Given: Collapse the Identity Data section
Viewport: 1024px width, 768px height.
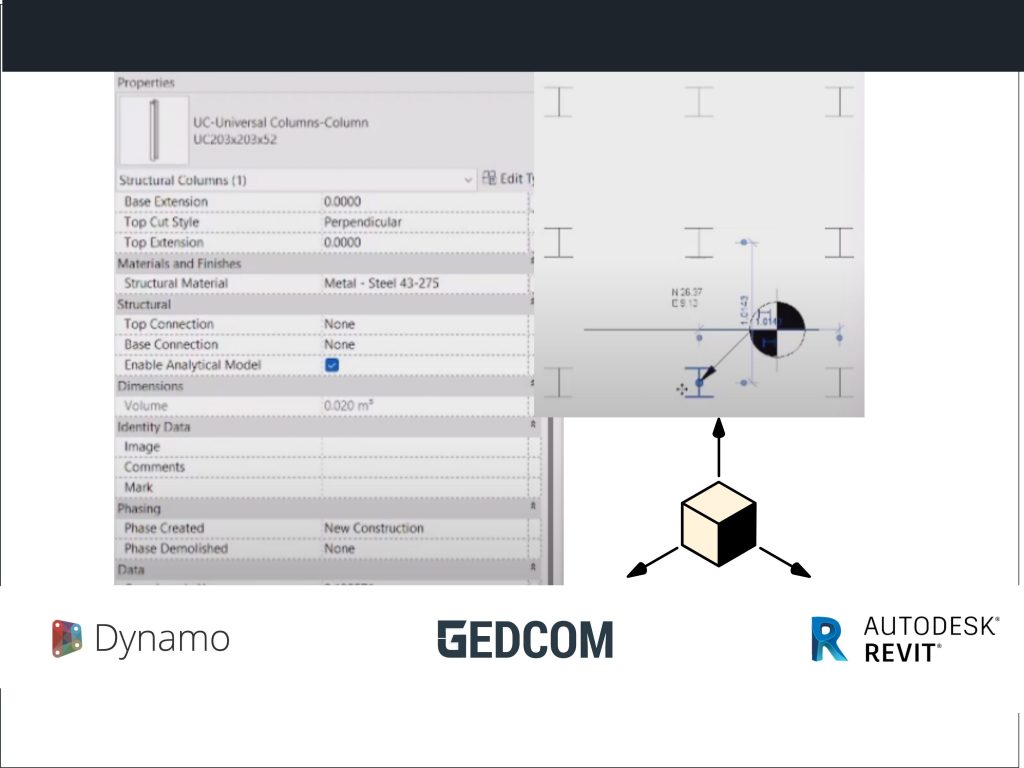Looking at the screenshot, I should 532,427.
